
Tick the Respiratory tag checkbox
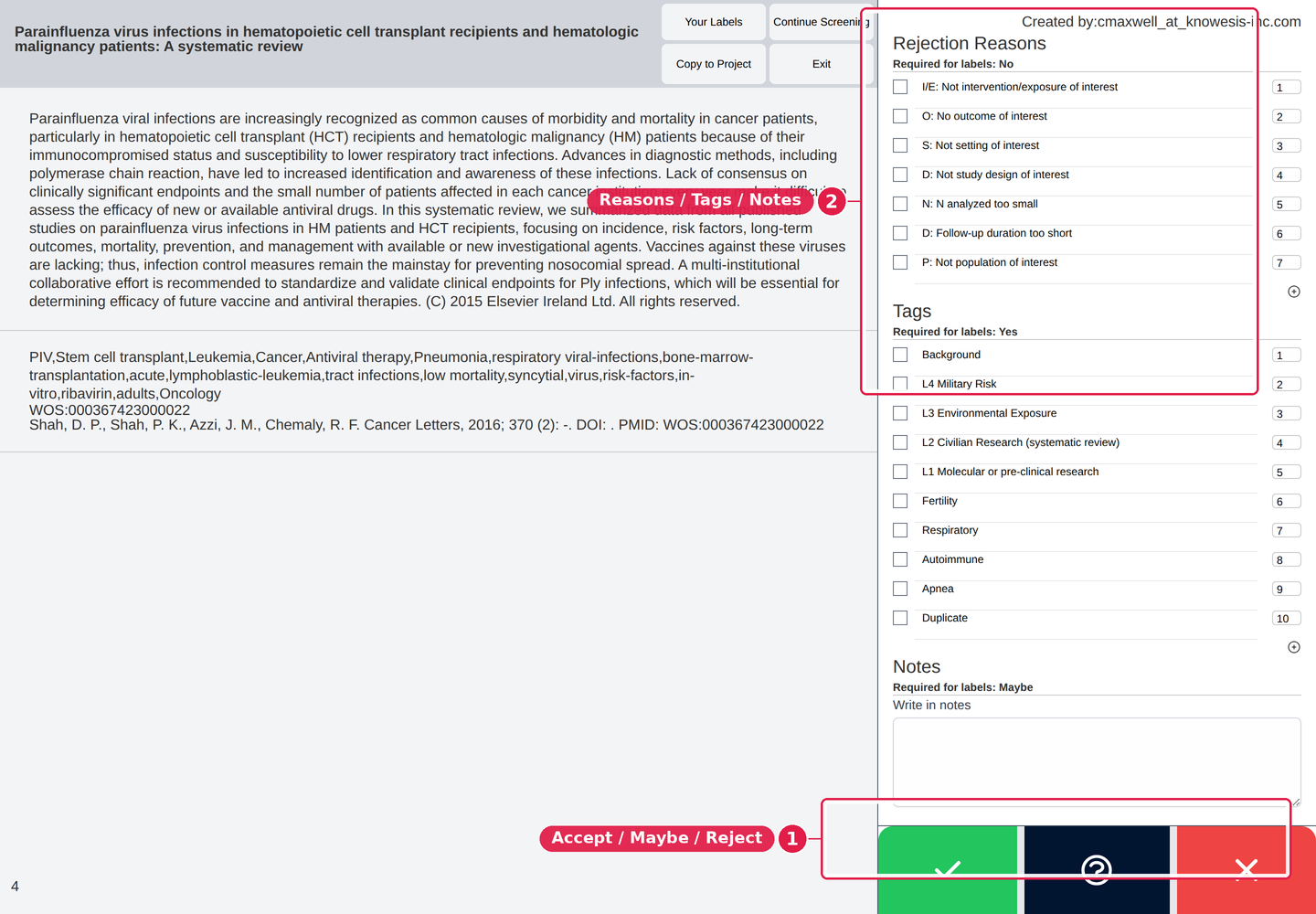[x=900, y=530]
